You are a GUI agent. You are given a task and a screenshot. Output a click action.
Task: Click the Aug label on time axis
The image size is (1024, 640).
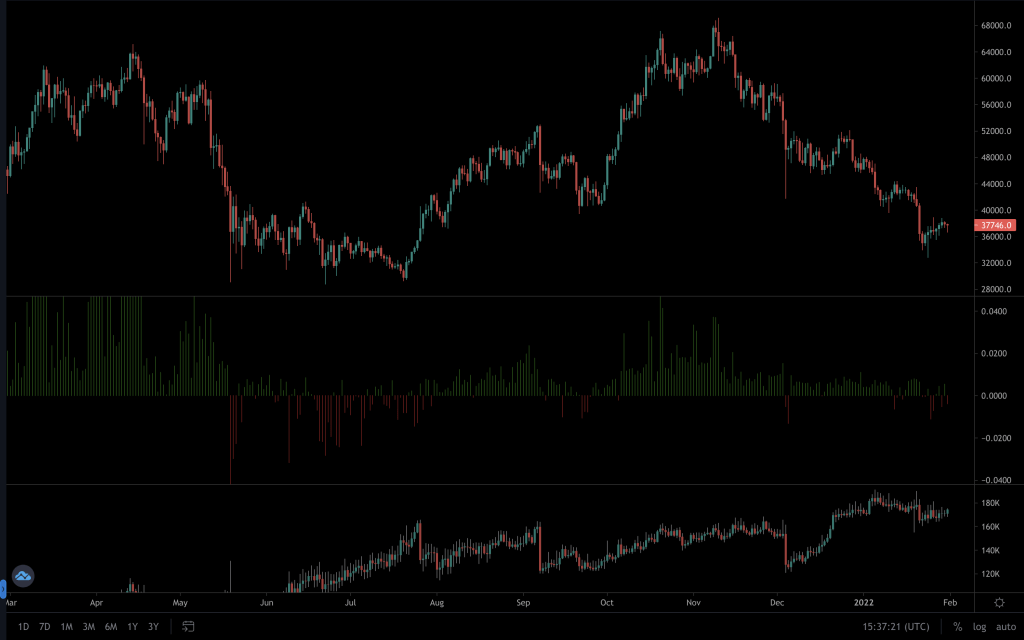point(436,602)
